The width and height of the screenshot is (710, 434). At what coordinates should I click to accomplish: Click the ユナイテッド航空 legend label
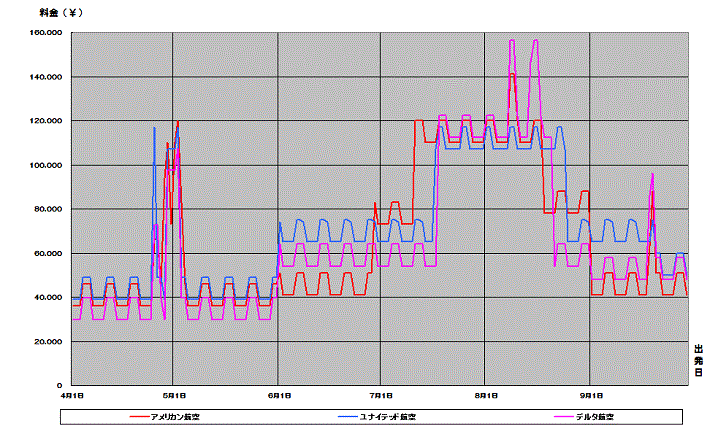pyautogui.click(x=388, y=417)
